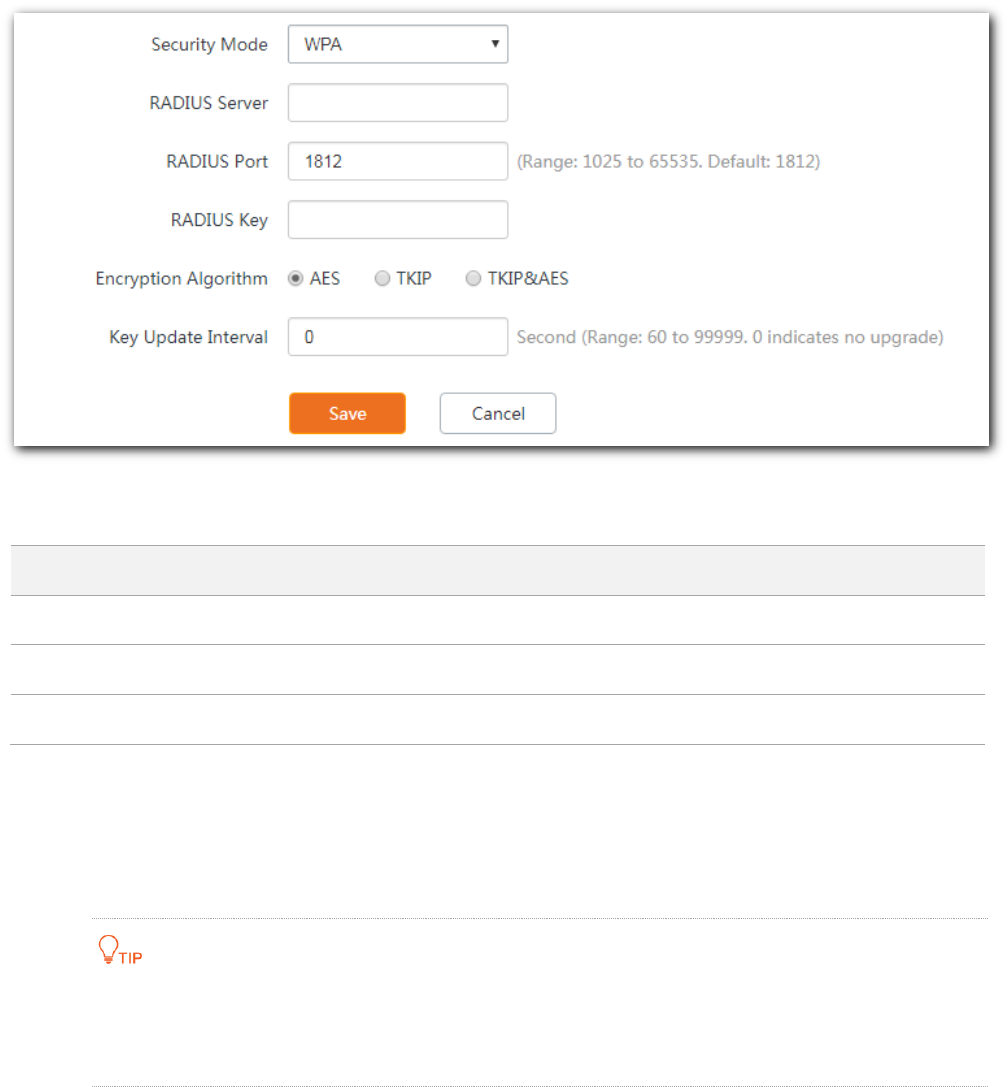Click the "RADIUS Server" label

tap(209, 103)
